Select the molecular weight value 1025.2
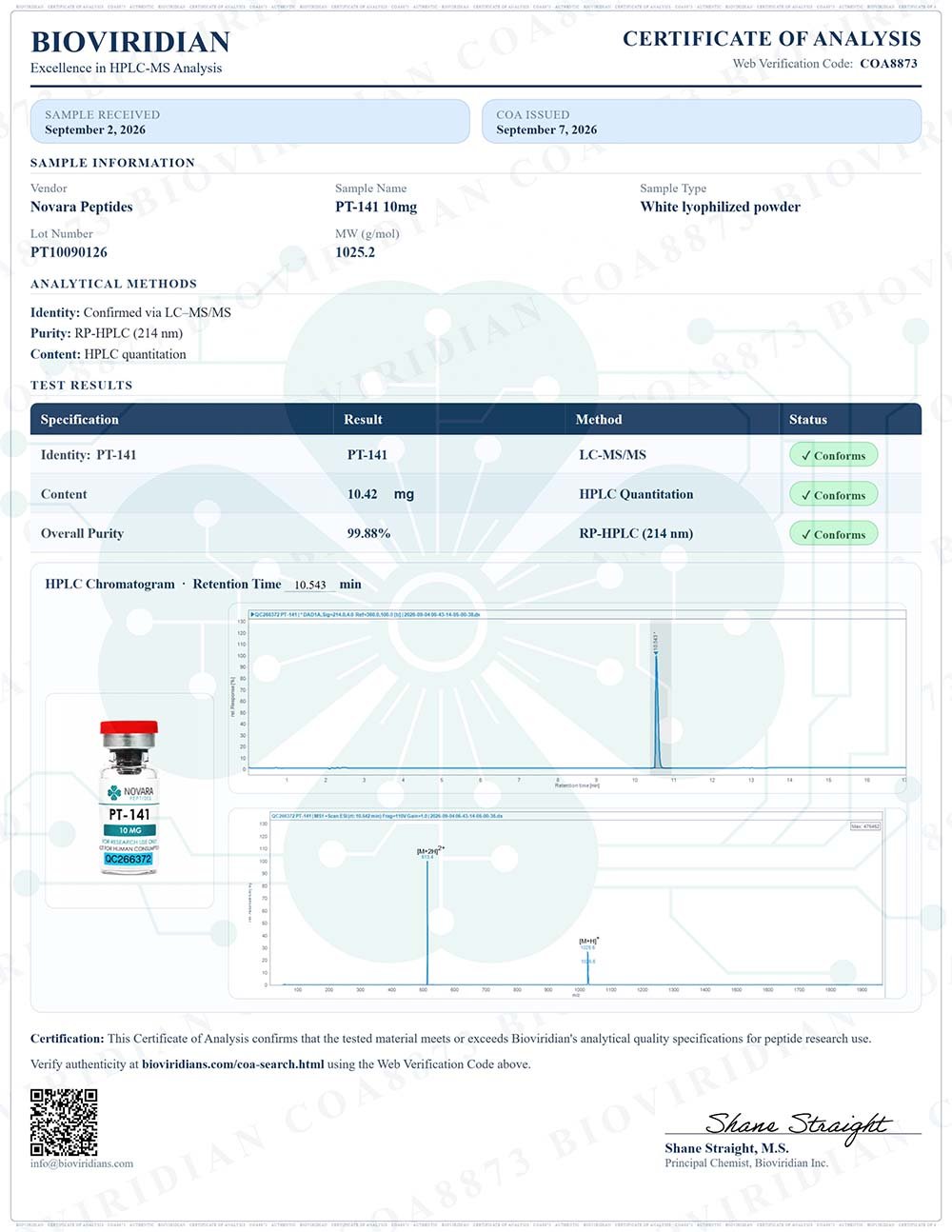Screen dimensions: 952x1232 pyautogui.click(x=355, y=252)
